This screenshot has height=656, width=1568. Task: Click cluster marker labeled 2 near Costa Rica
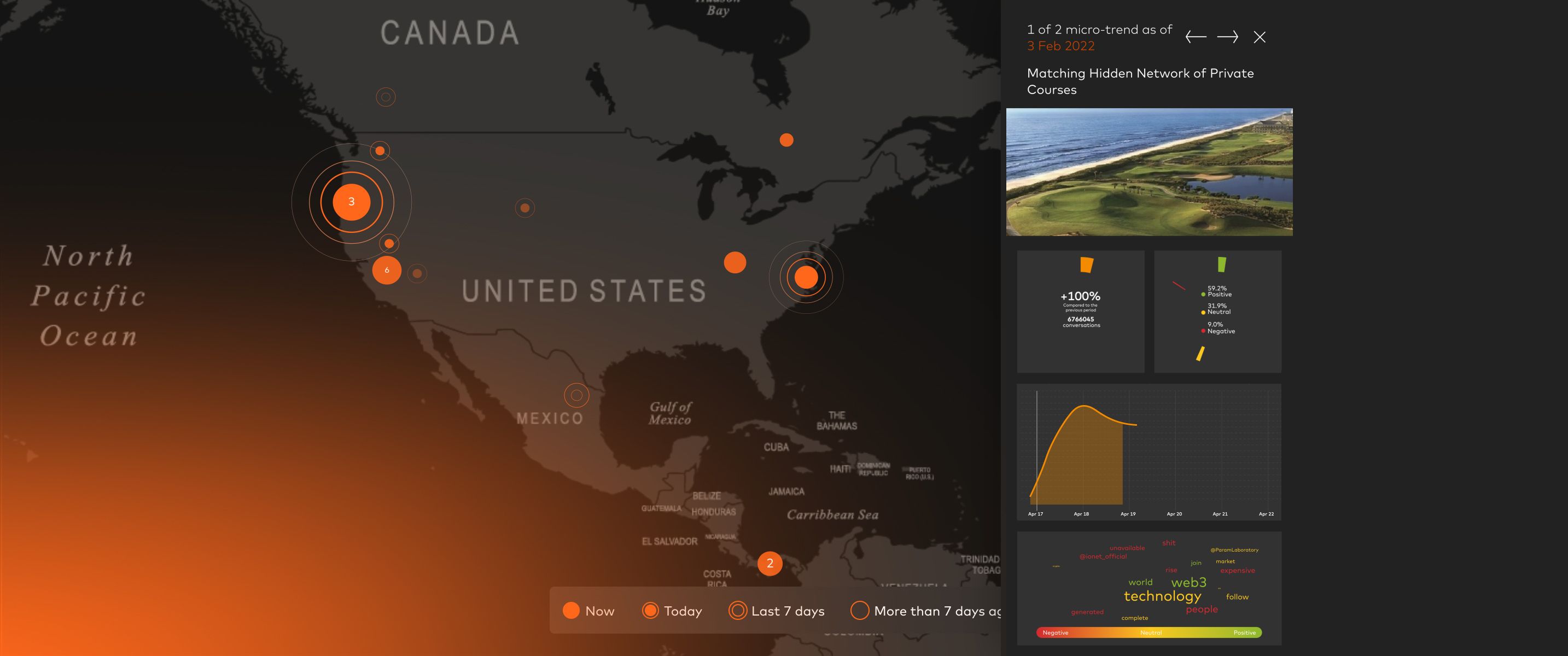770,564
